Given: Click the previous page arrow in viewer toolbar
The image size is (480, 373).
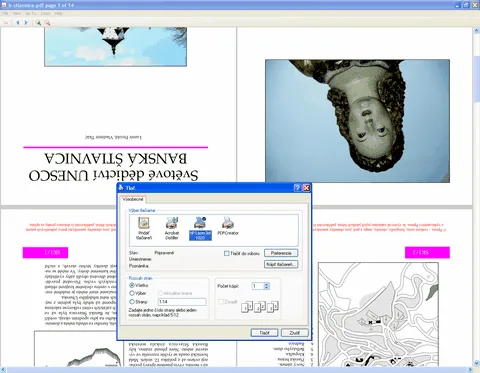Looking at the screenshot, I should click(18, 23).
